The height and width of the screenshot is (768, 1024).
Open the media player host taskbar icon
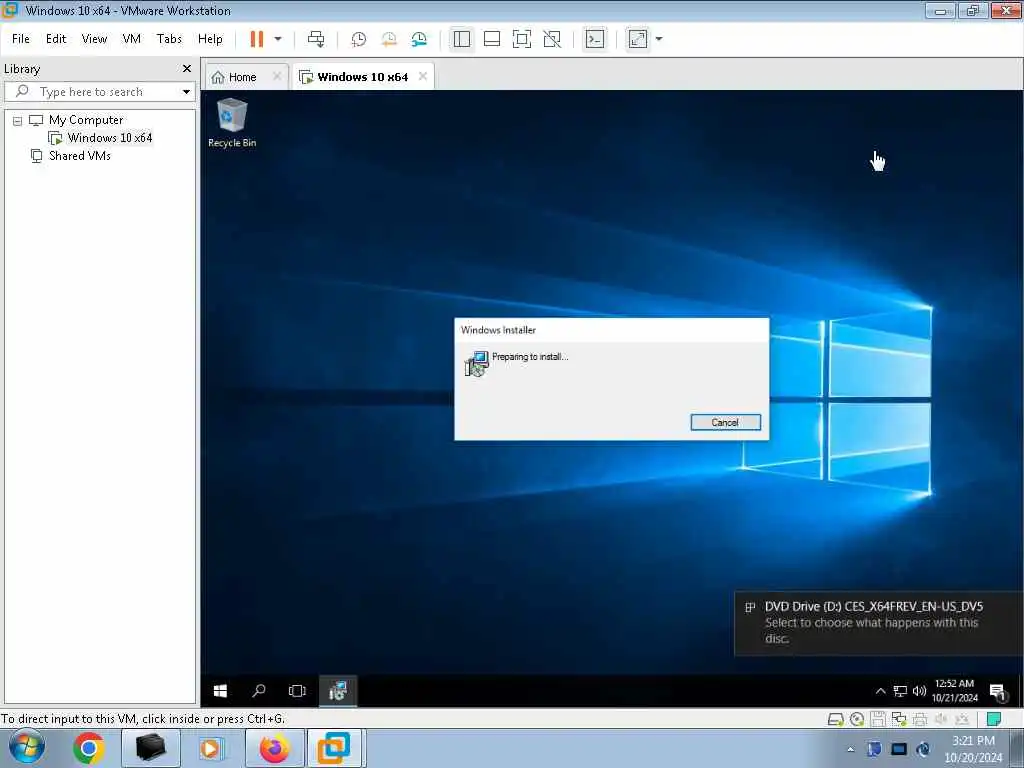211,748
